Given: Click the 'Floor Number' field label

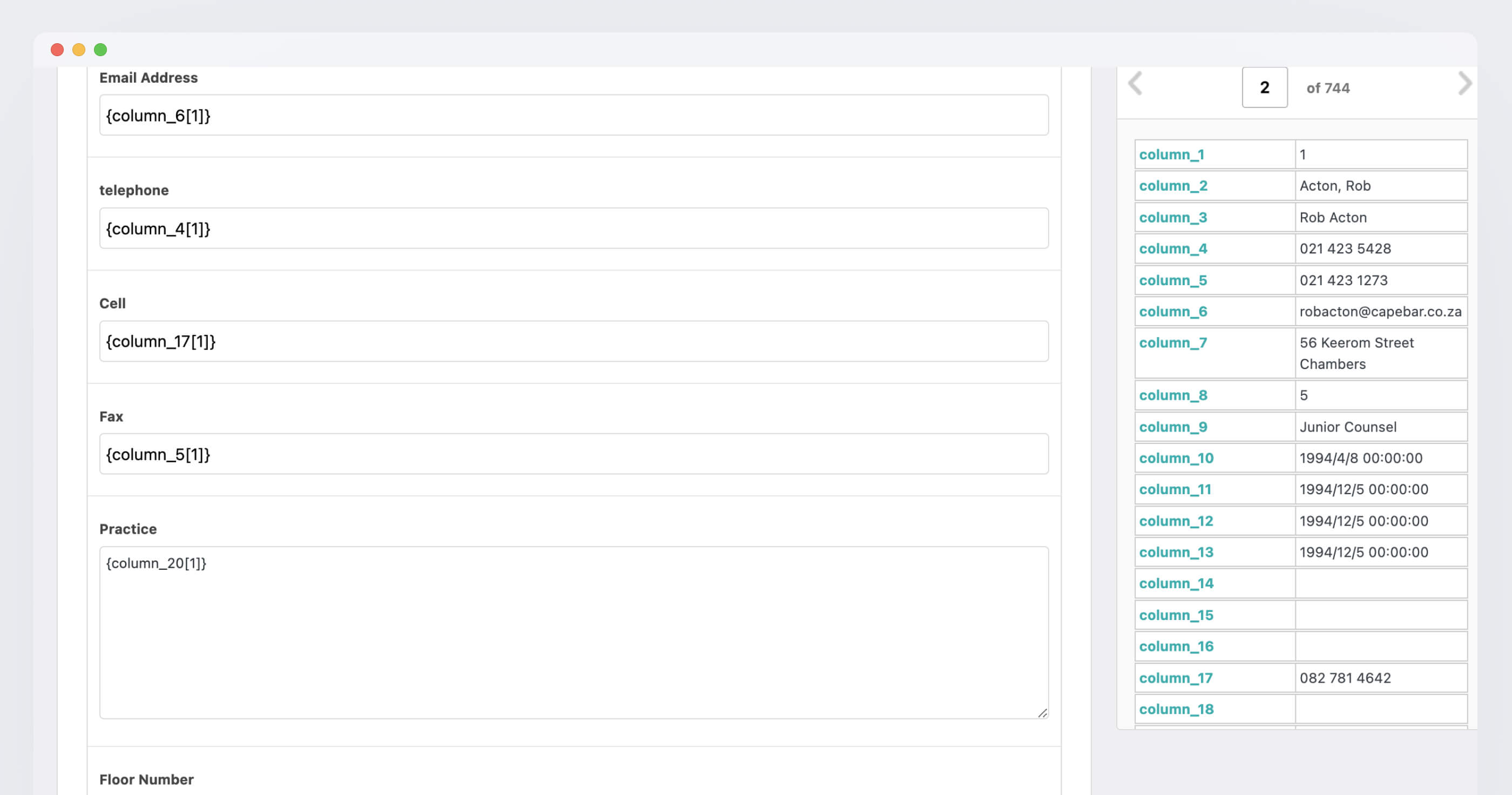Looking at the screenshot, I should 146,779.
